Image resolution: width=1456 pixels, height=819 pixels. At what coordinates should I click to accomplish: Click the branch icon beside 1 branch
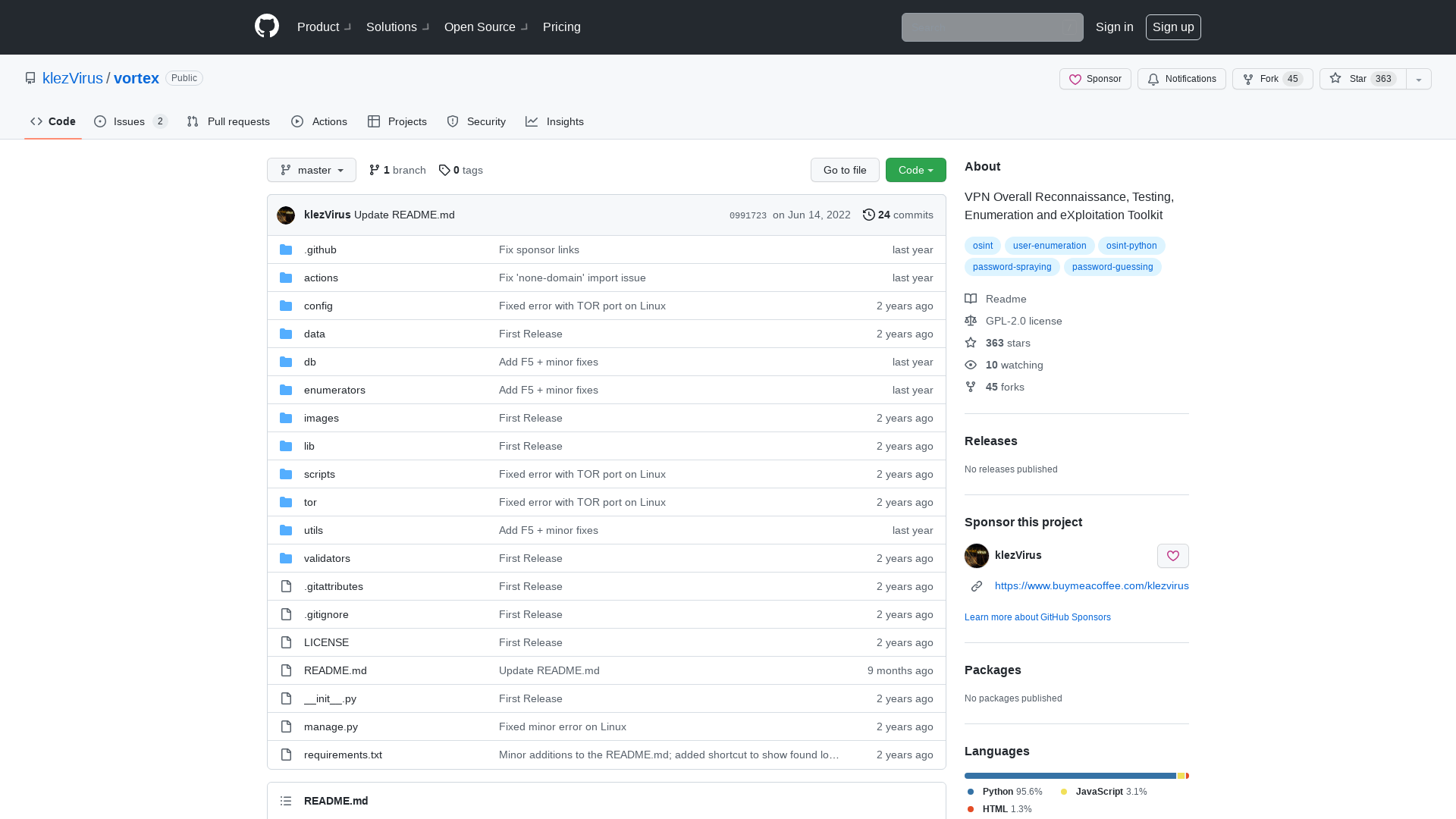point(375,170)
